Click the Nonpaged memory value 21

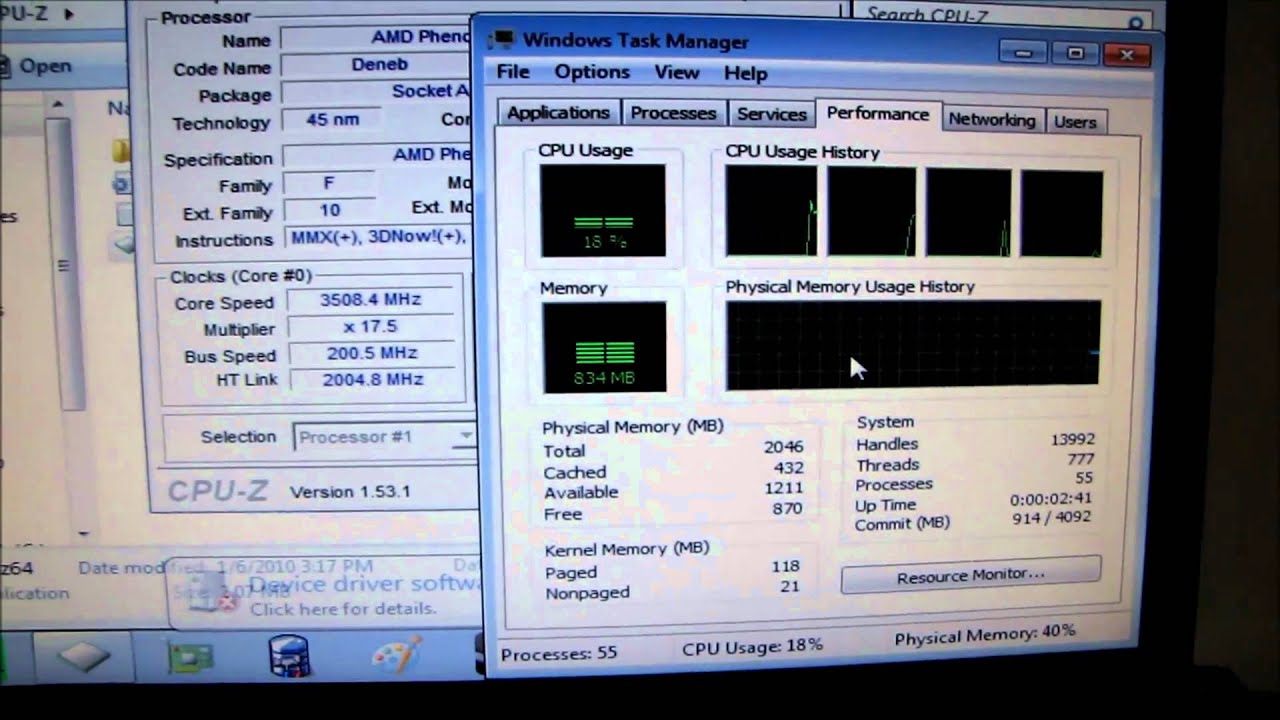[x=790, y=587]
